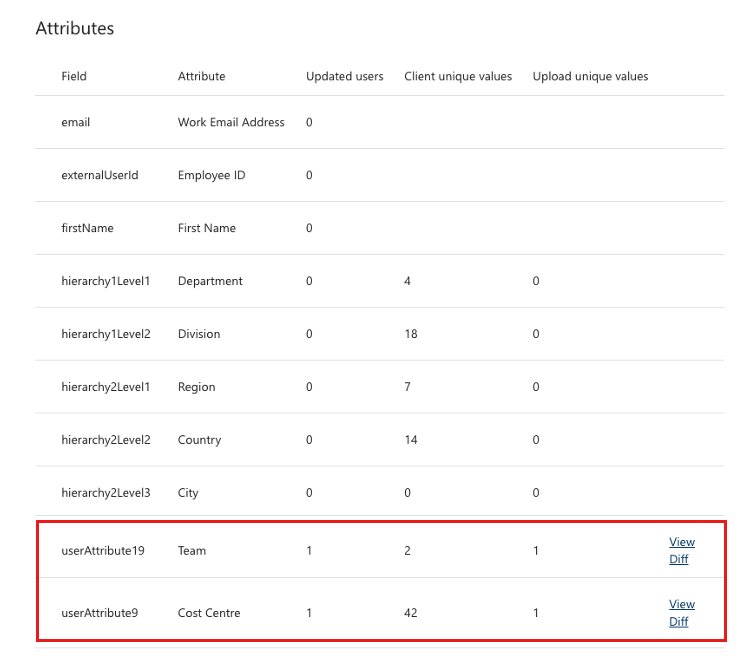Select the hierarchy1Level2 field cell

click(105, 334)
